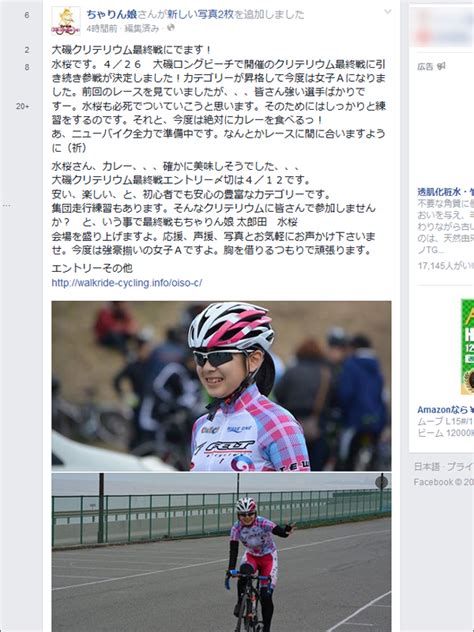Expand the three-dots more item in left sidebar
The height and width of the screenshot is (632, 474).
pos(6,206)
